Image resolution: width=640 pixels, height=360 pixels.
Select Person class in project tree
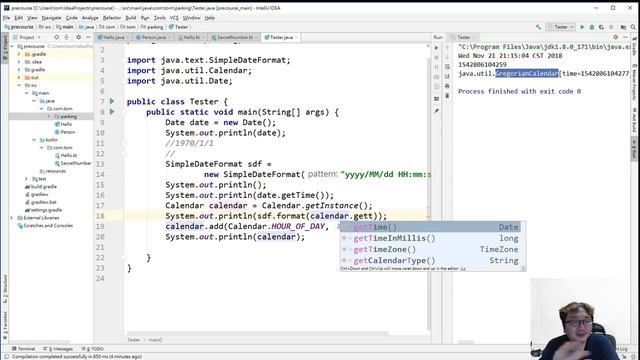click(64, 132)
